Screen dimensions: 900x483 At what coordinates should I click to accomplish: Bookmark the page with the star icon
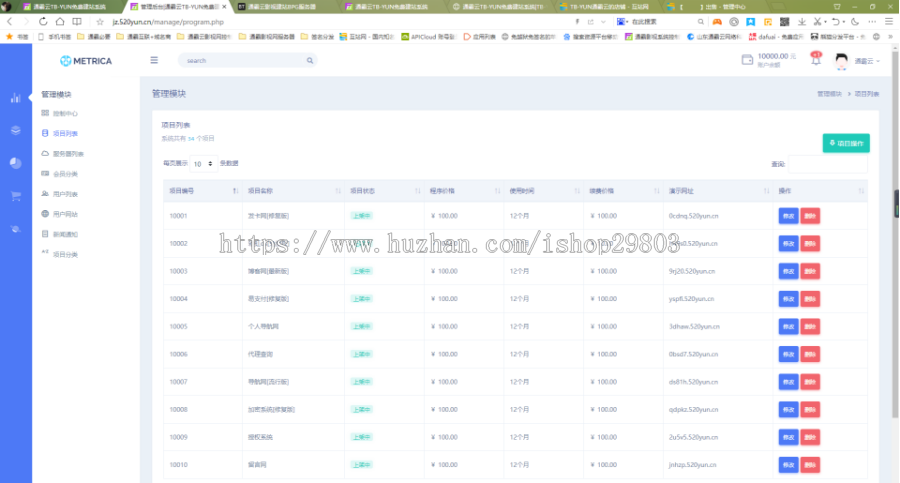[x=100, y=22]
